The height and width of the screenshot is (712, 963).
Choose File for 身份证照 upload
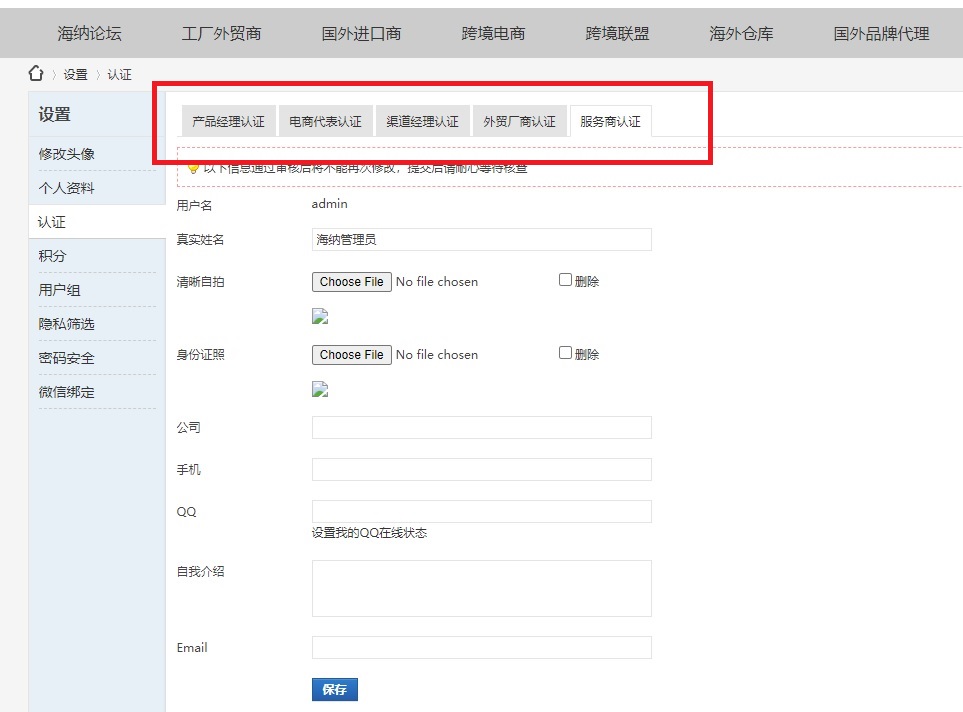pos(351,355)
